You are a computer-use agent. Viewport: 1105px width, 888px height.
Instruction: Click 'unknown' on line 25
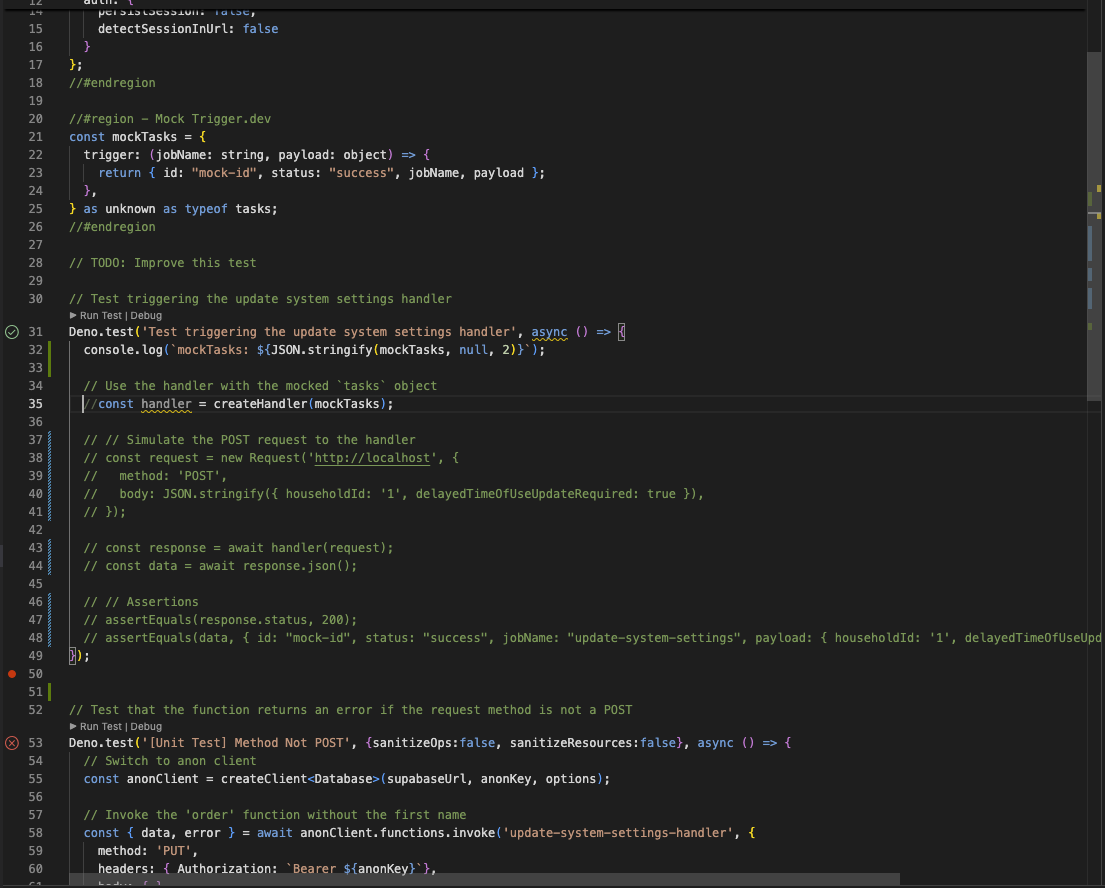point(130,209)
